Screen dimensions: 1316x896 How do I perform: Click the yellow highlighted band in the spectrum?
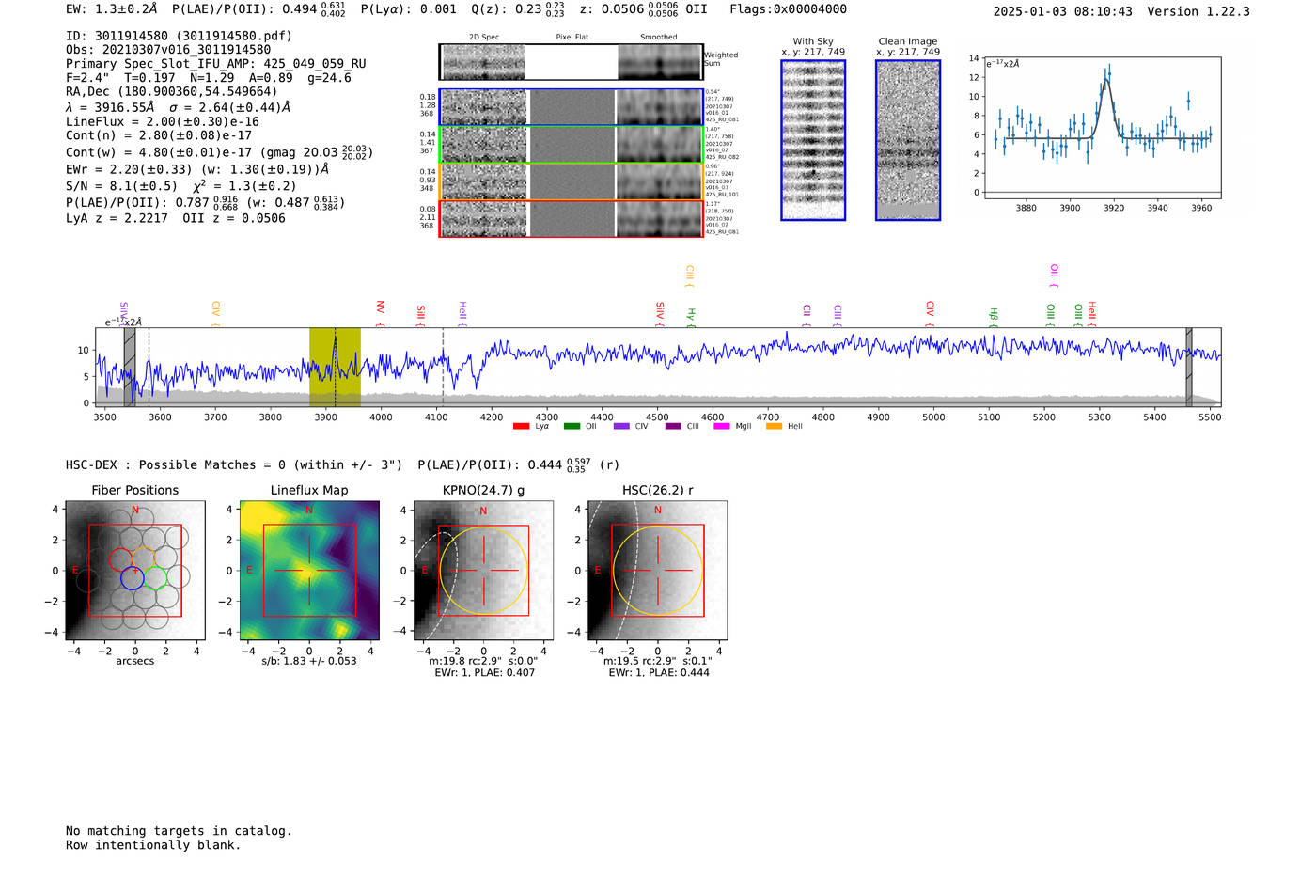coord(335,367)
